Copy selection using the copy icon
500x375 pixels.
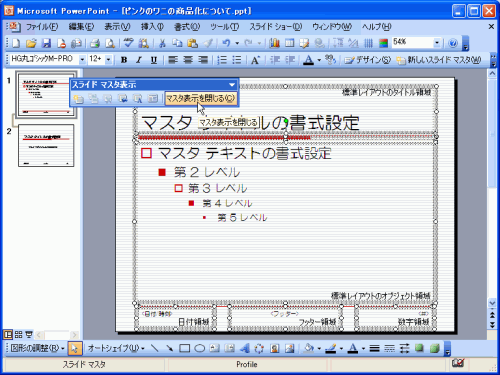tap(177, 43)
